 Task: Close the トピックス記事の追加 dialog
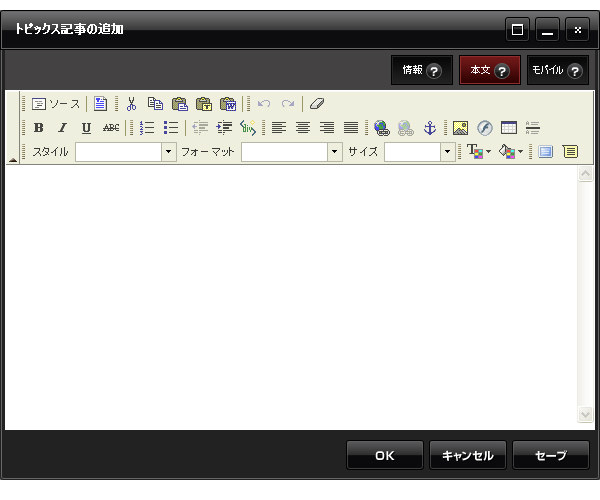[x=577, y=29]
